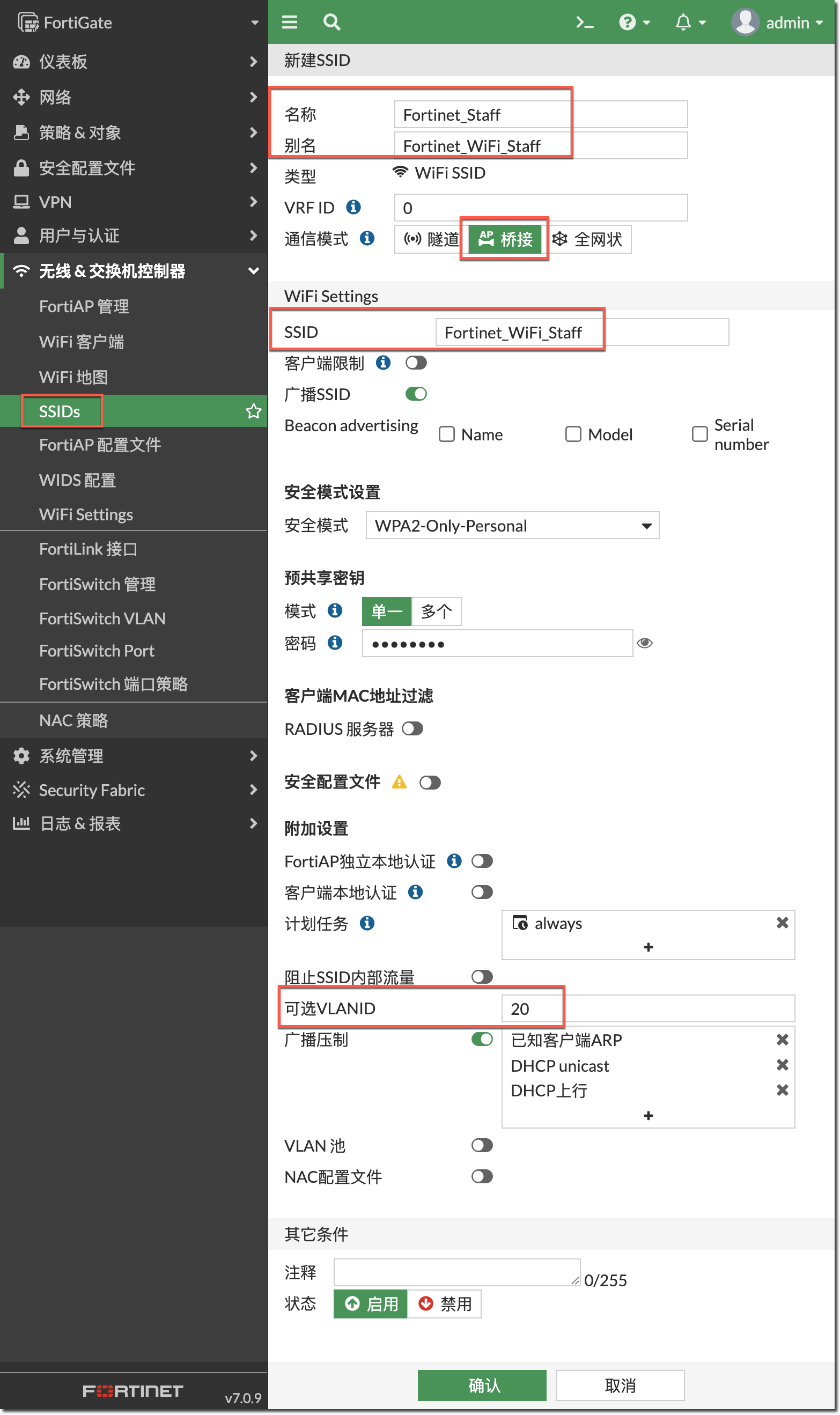Screen dimensions: 840x1415
Task: Open FortiAP 管理 in the sidebar
Action: [84, 307]
